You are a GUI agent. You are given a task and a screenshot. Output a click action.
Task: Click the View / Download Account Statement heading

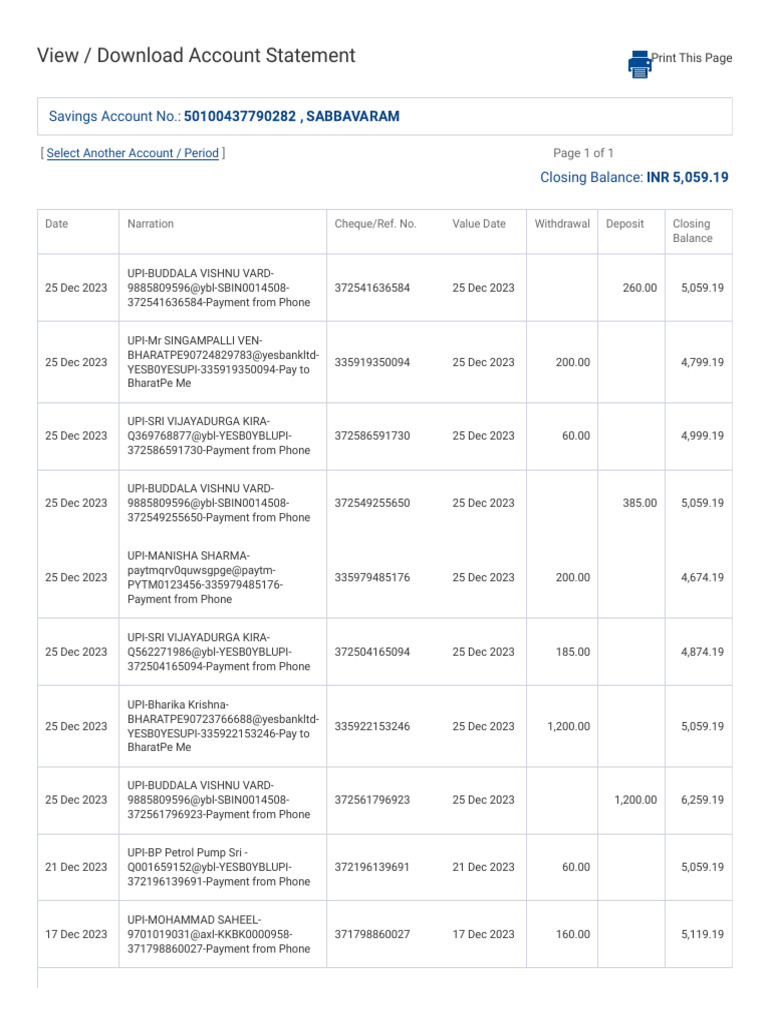pos(196,56)
